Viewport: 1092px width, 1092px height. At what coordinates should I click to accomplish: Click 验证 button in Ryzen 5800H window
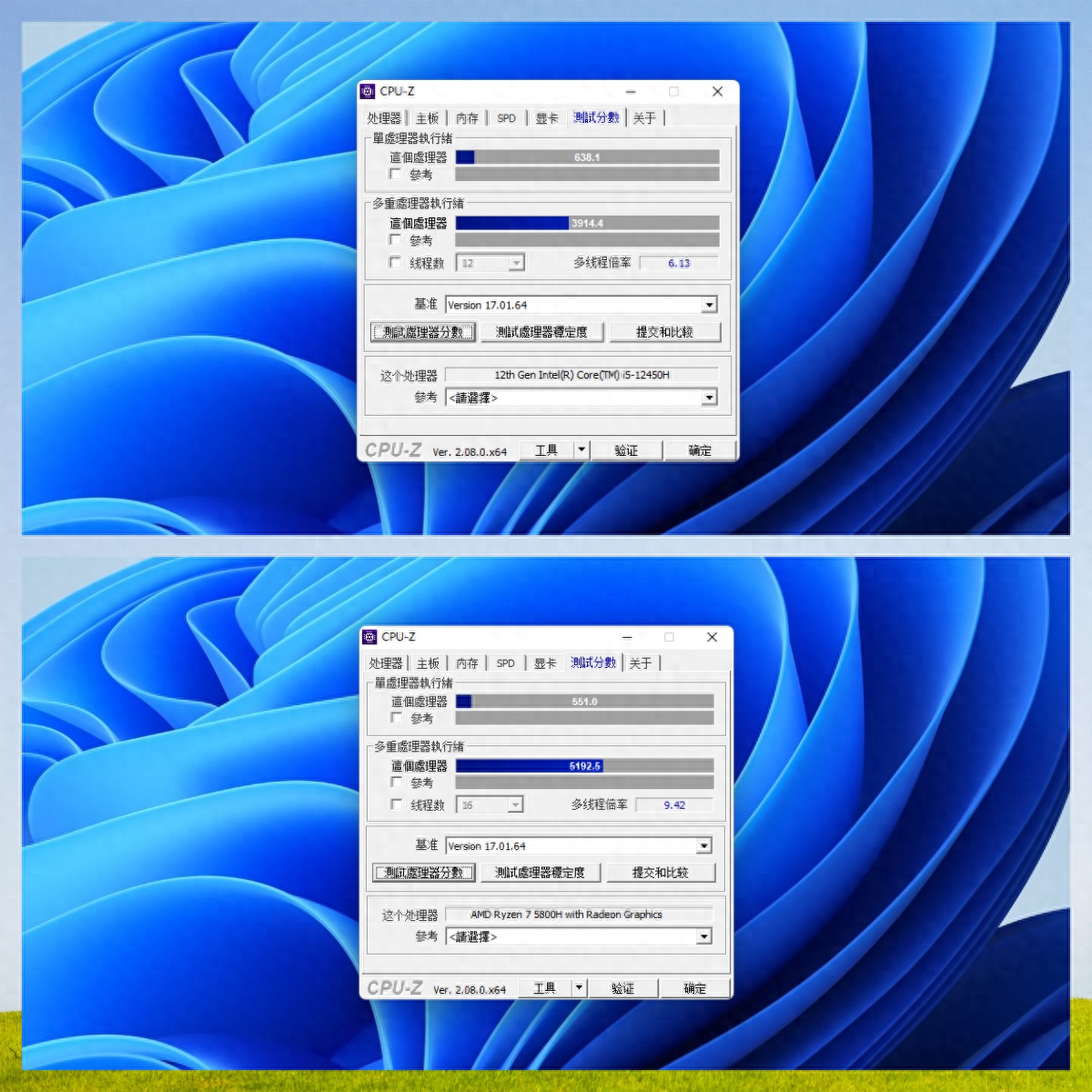[x=622, y=987]
